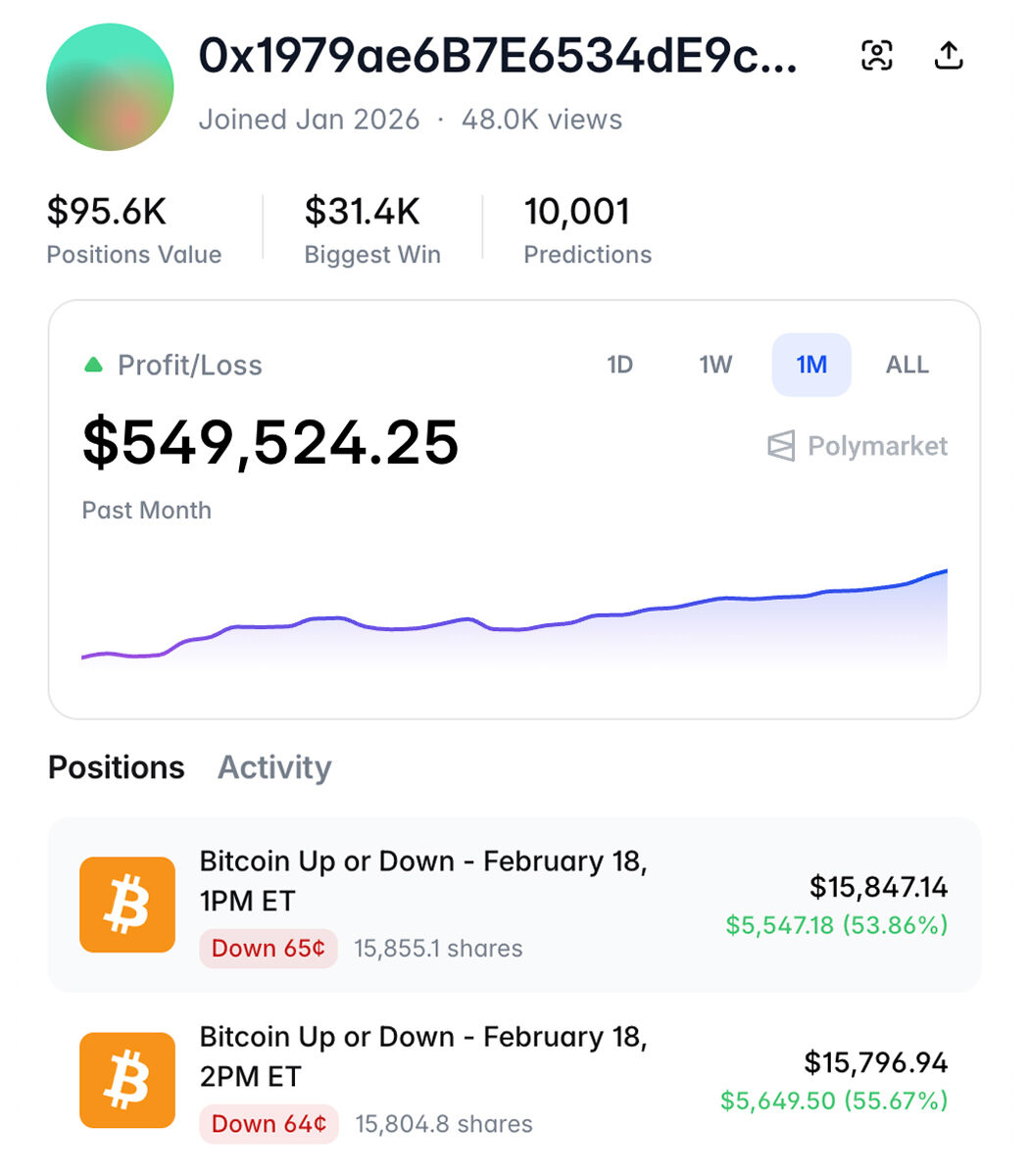Image resolution: width=1029 pixels, height=1176 pixels.
Task: Click the wallet address 0x1979ae6B7E6534dE9c
Action: point(498,57)
